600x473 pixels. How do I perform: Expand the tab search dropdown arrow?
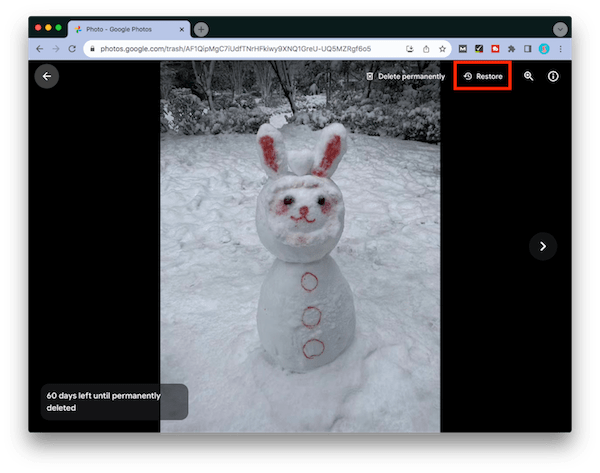coord(559,29)
